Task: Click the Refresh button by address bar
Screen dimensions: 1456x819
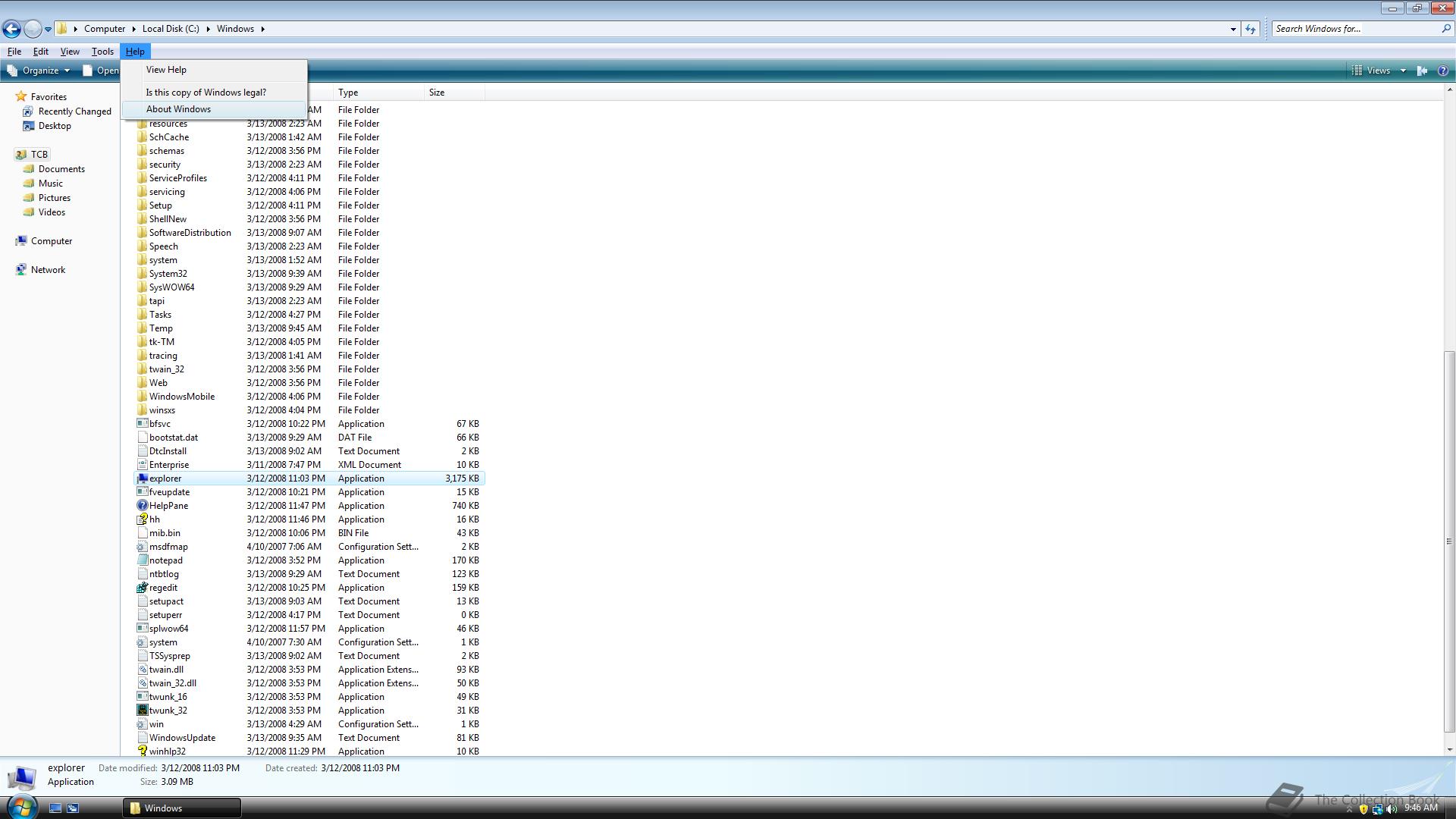Action: coord(1250,29)
